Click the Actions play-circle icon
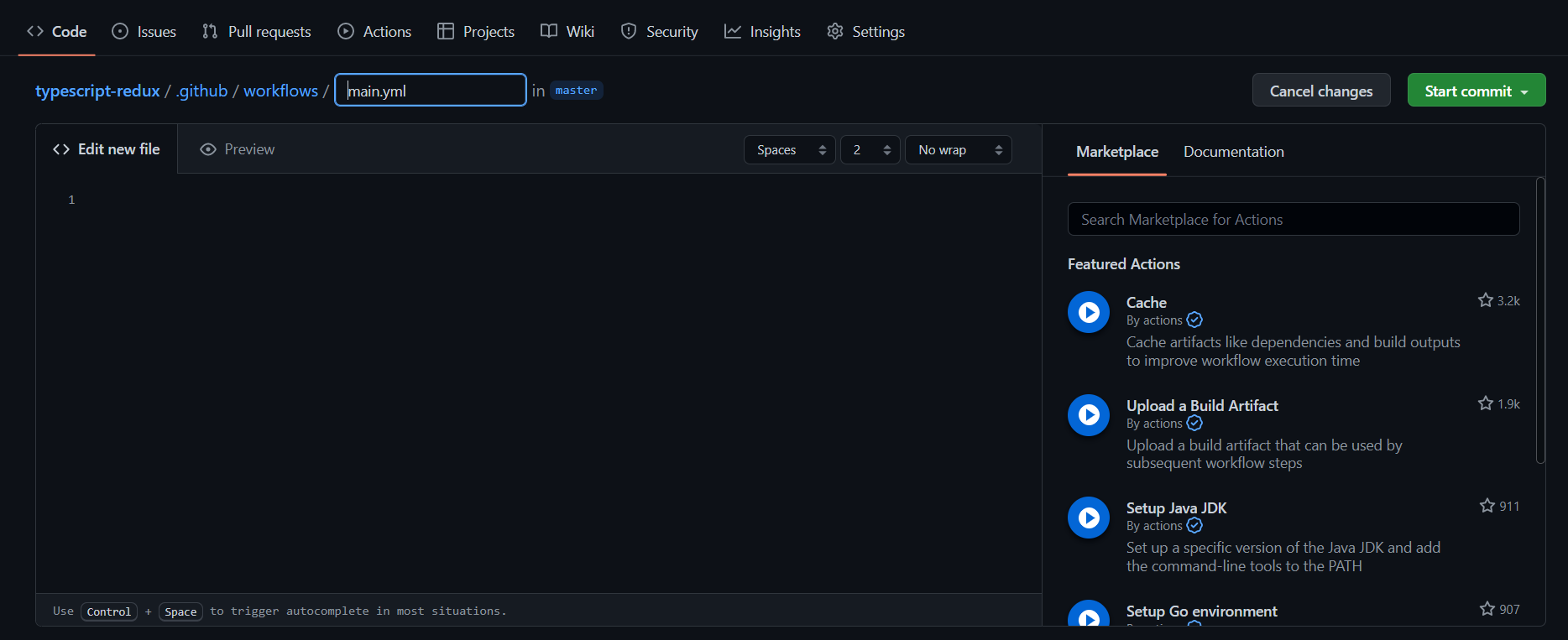 coord(346,31)
